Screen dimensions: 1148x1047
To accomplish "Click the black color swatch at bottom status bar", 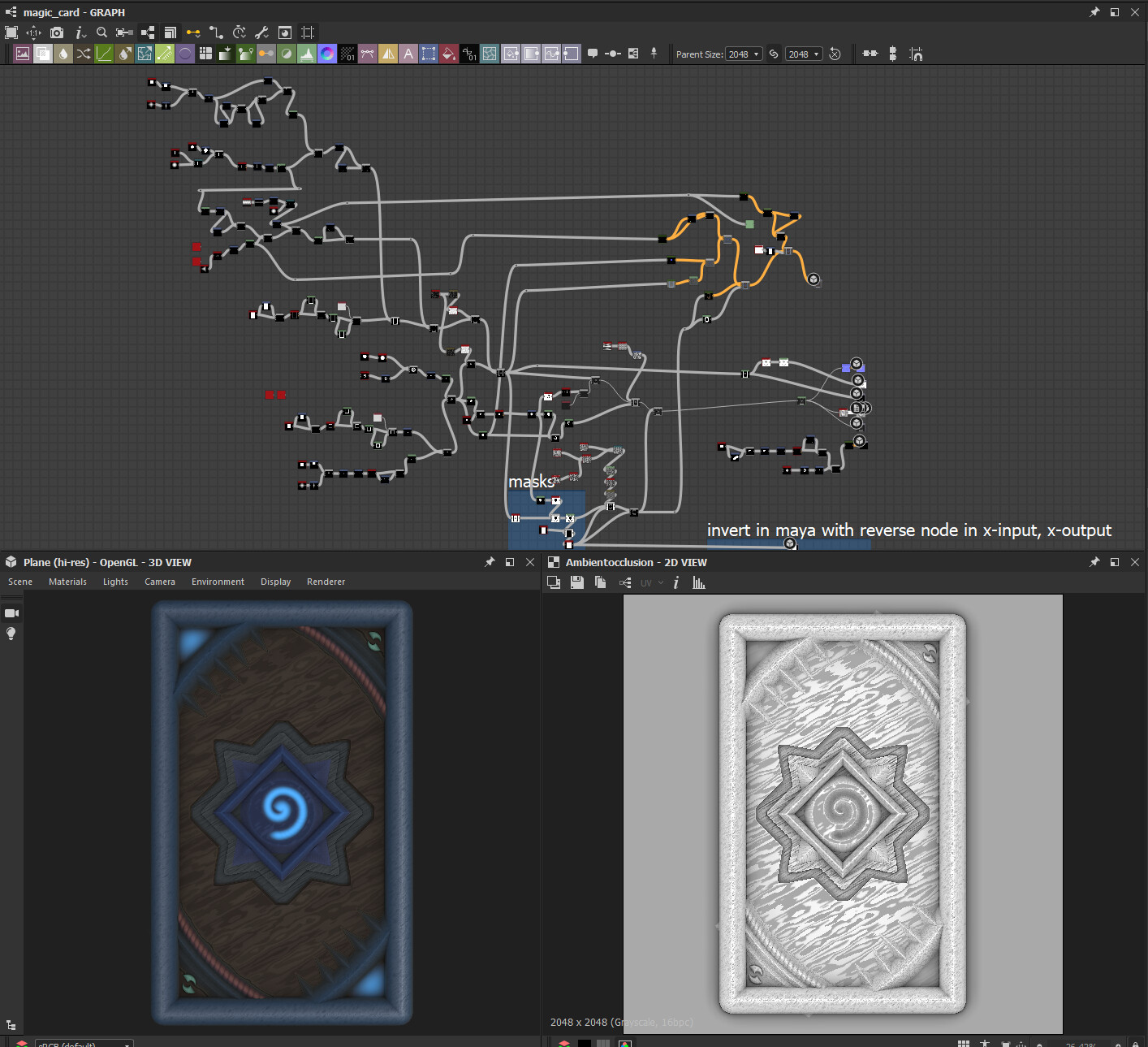I will (x=585, y=1043).
